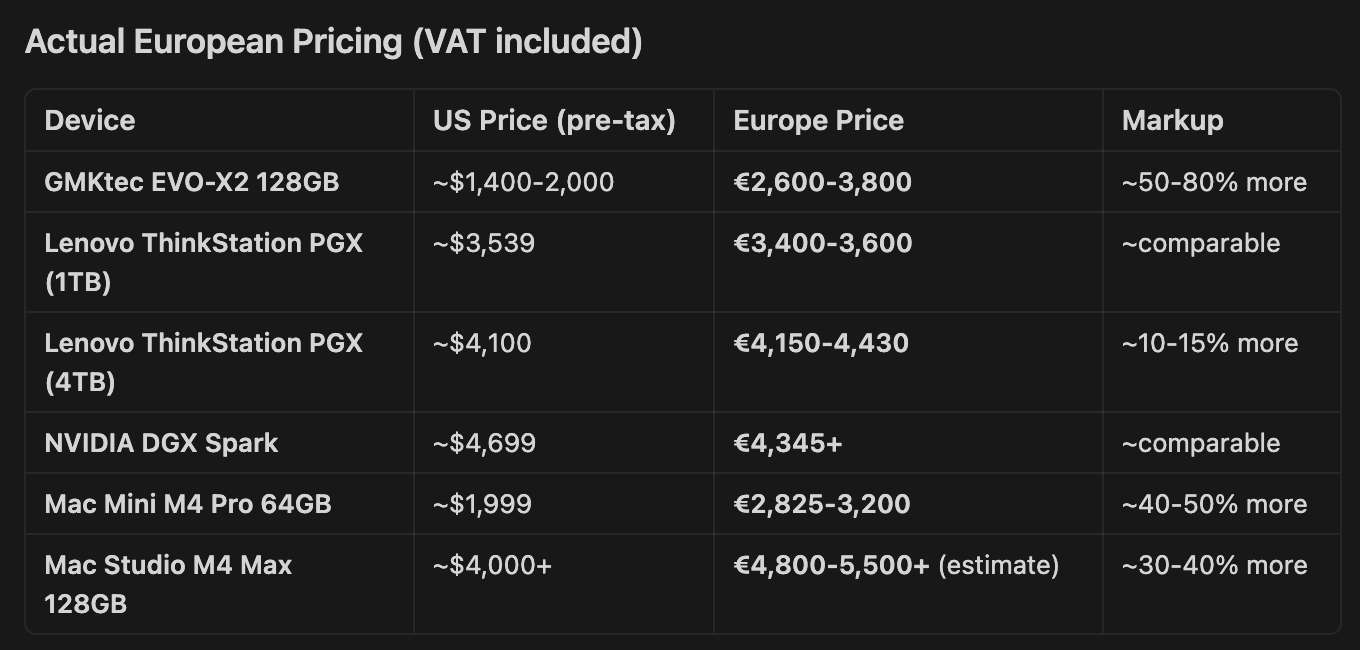Image resolution: width=1360 pixels, height=650 pixels.
Task: Click the '€2,600-3,800' Europe price cell
Action: coord(822,182)
